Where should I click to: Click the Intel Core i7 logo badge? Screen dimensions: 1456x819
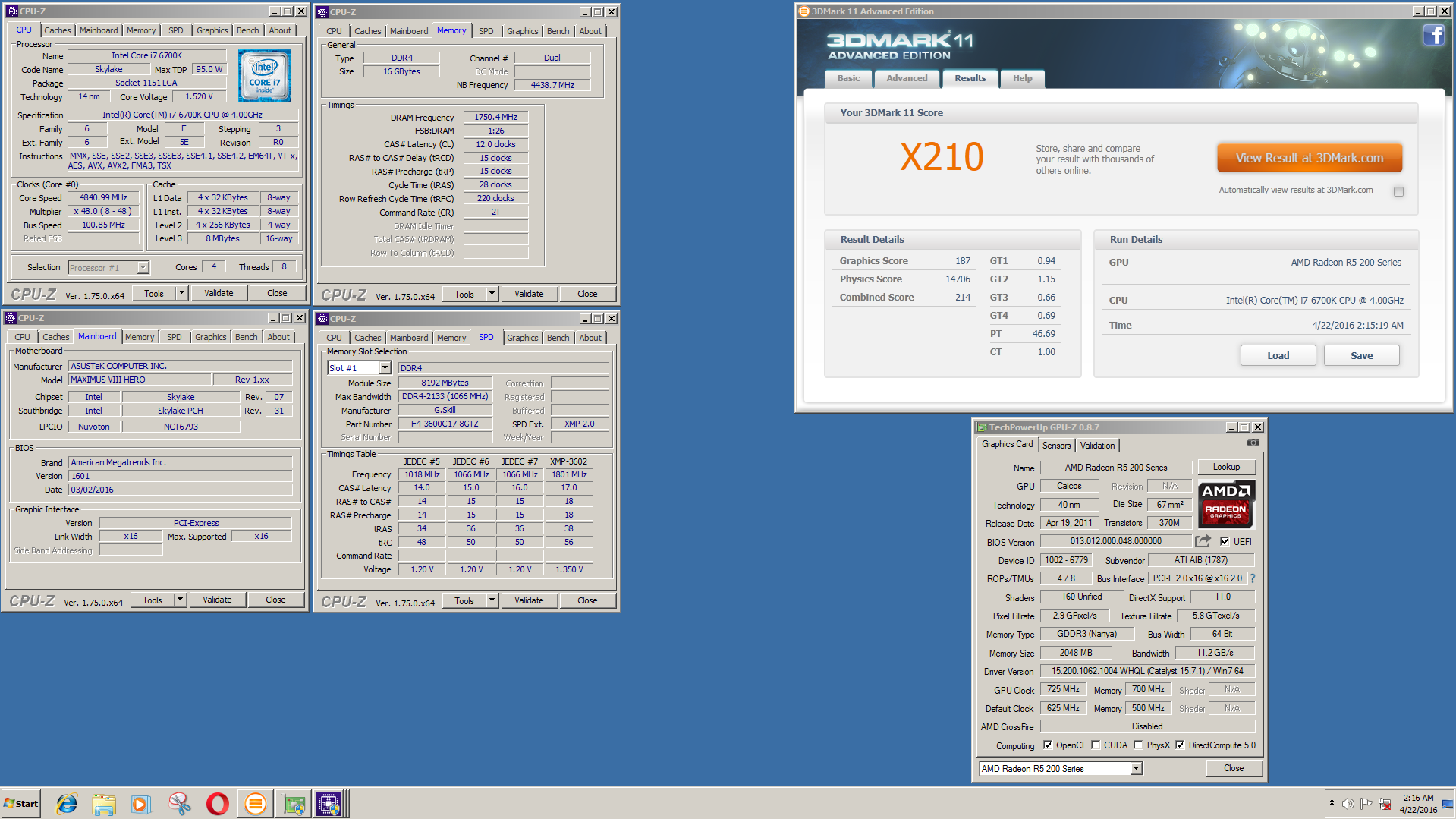[x=264, y=76]
